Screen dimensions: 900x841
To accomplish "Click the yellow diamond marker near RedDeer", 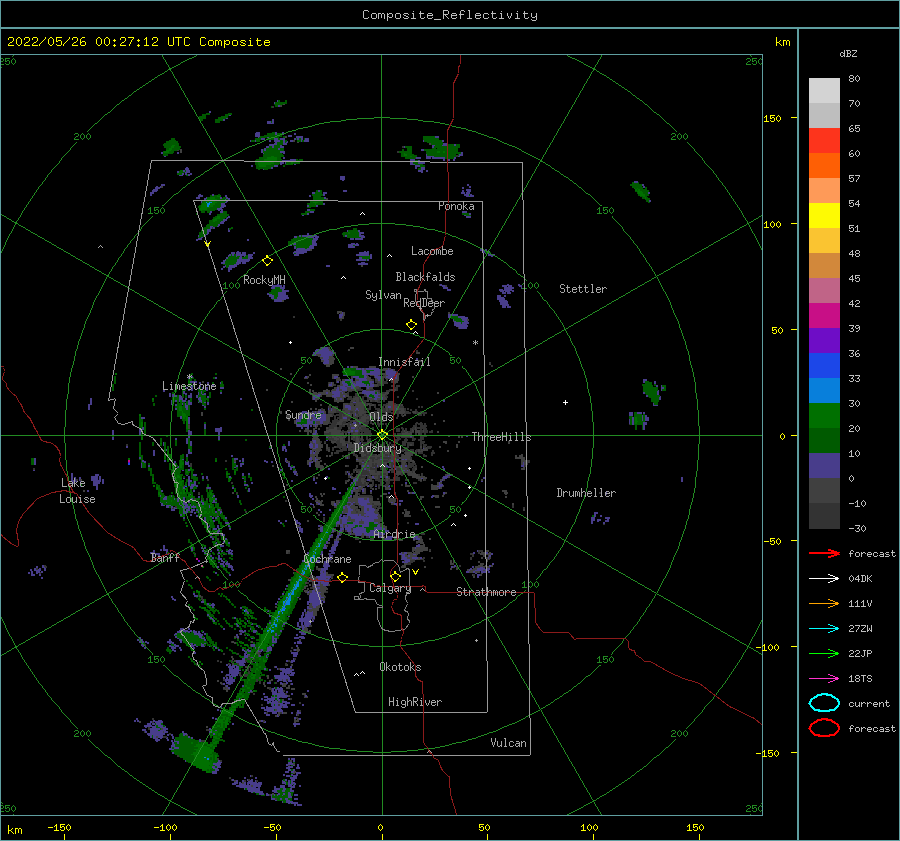I will click(x=411, y=324).
